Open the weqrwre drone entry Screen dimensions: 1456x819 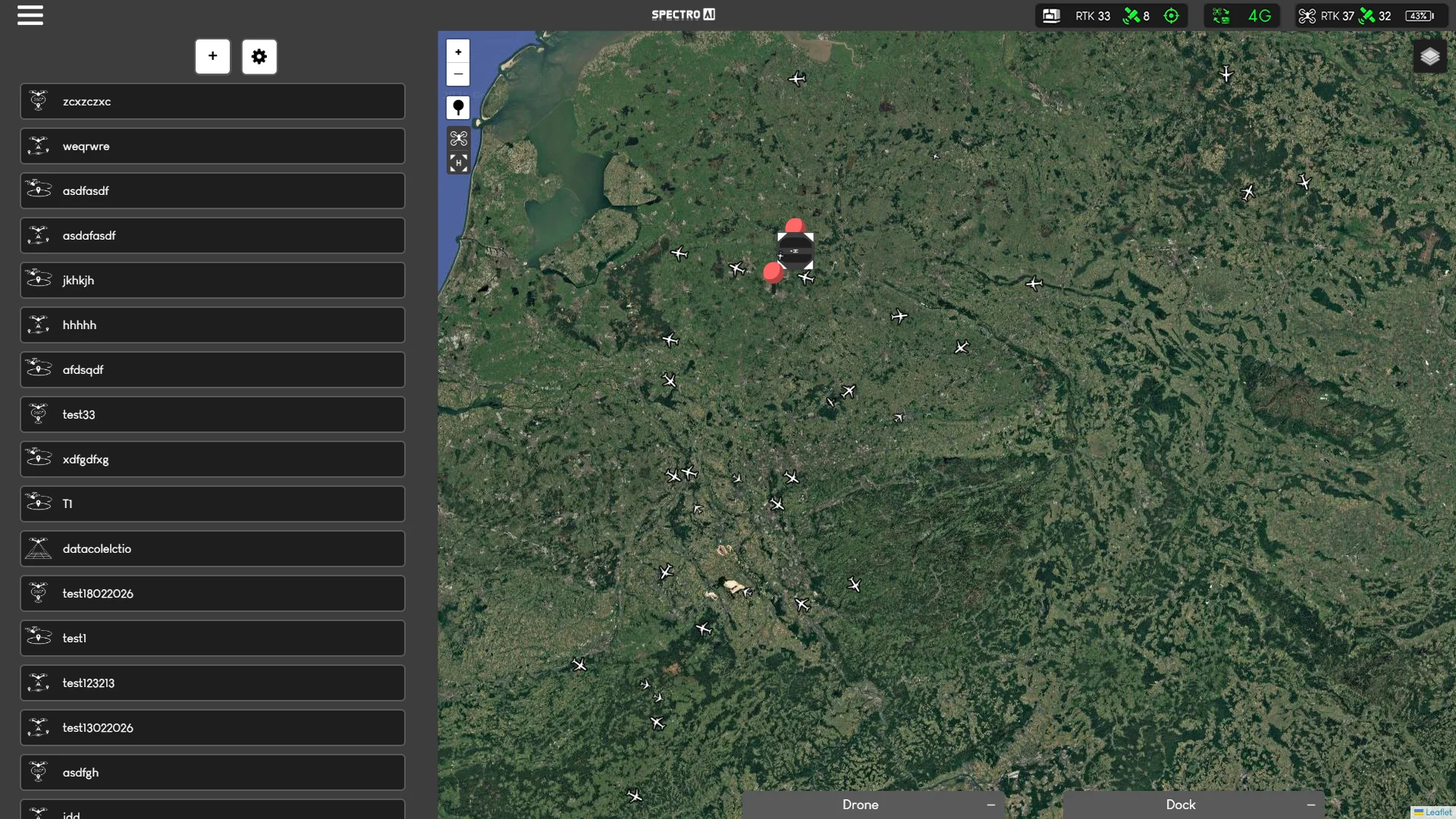pyautogui.click(x=212, y=146)
